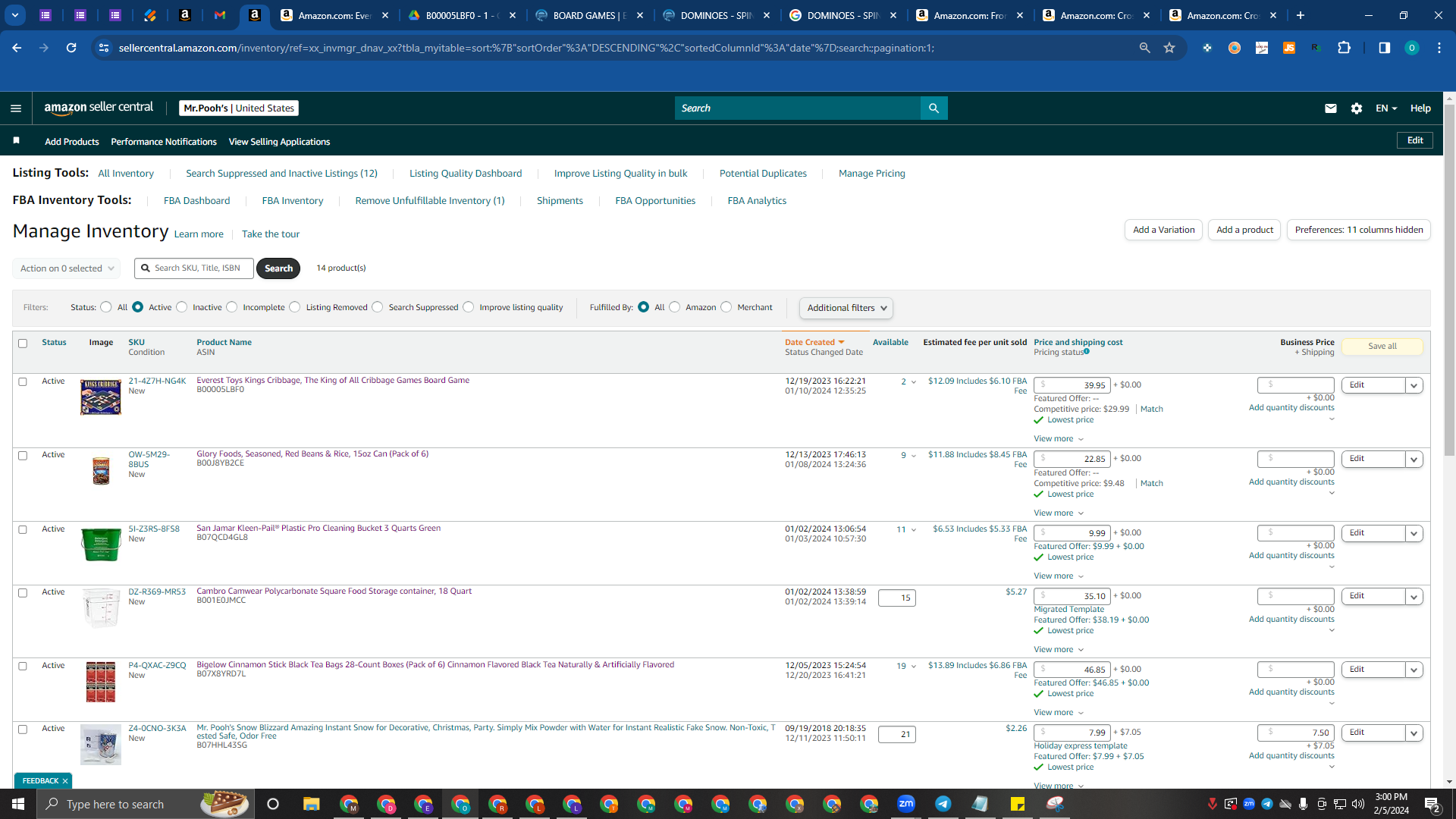This screenshot has height=819, width=1456.
Task: Open Chrome three-dot menu
Action: [1439, 48]
